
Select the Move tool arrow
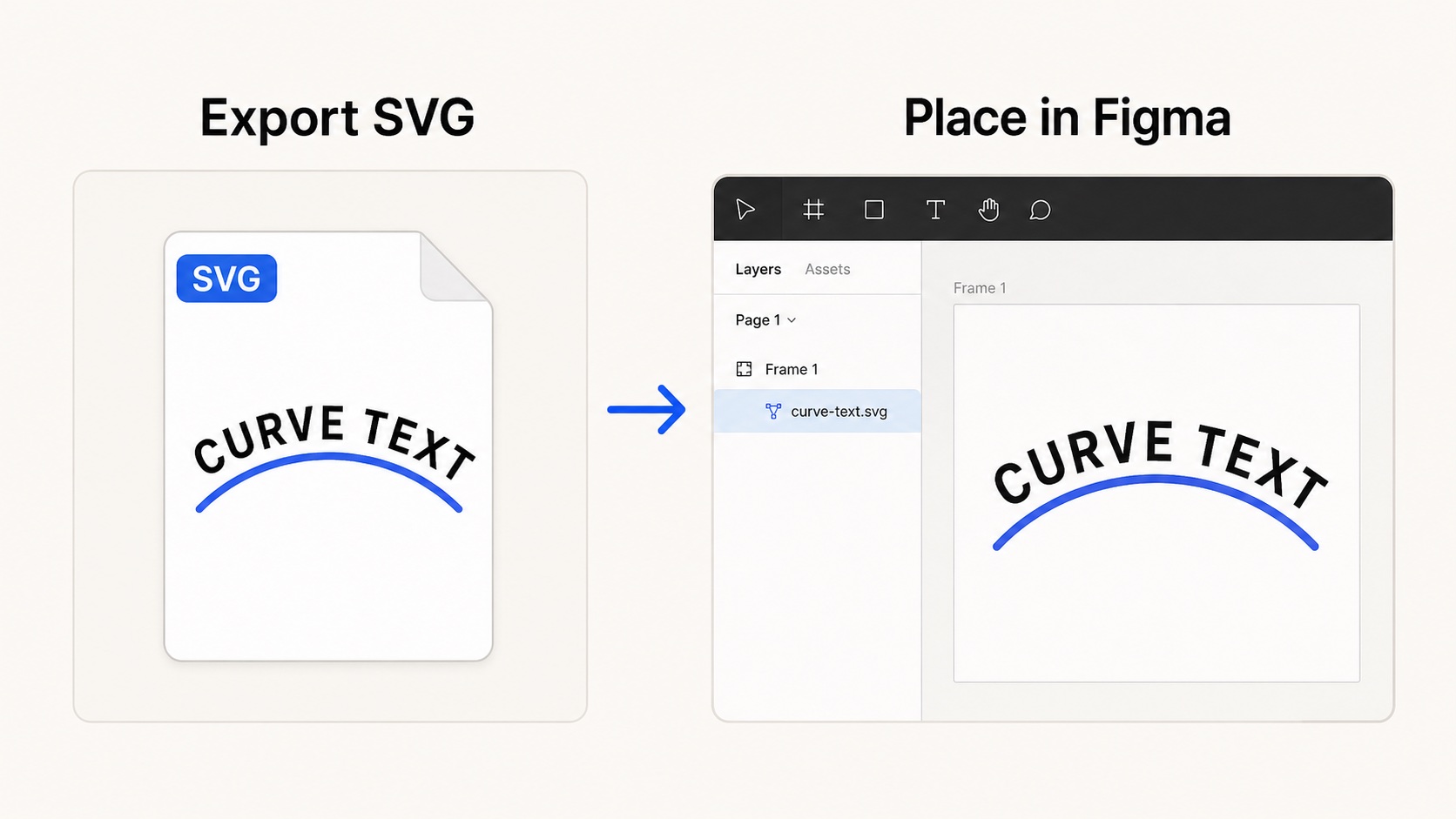(745, 210)
